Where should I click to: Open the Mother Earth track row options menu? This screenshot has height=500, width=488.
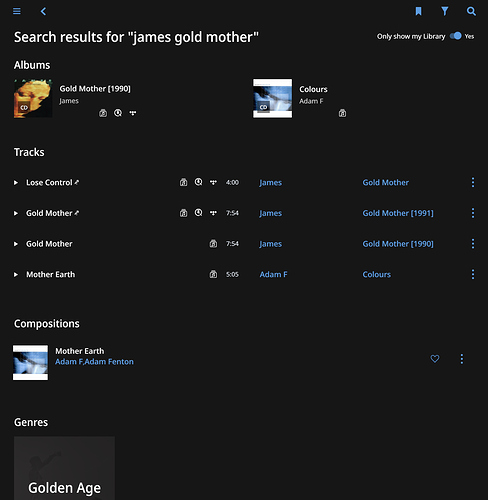point(473,274)
